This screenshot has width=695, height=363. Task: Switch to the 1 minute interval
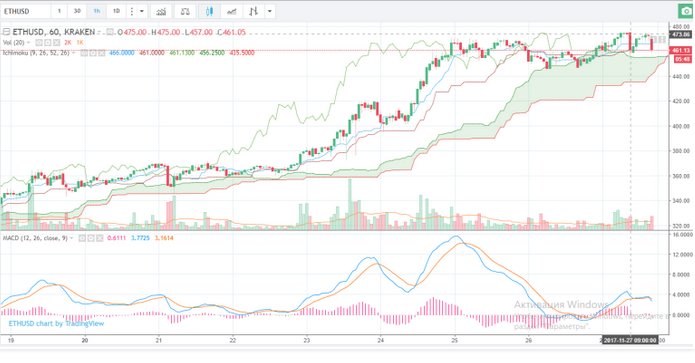59,11
